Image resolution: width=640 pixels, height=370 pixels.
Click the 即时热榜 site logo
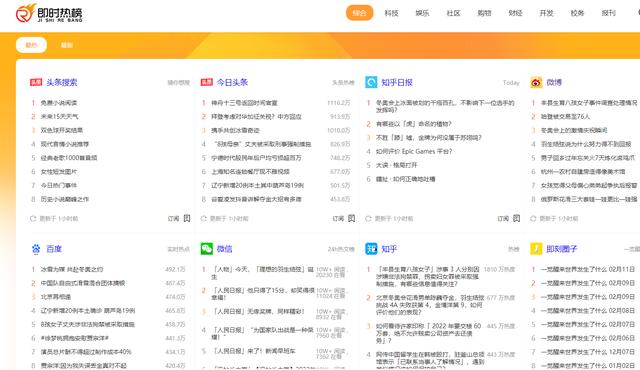click(x=49, y=13)
